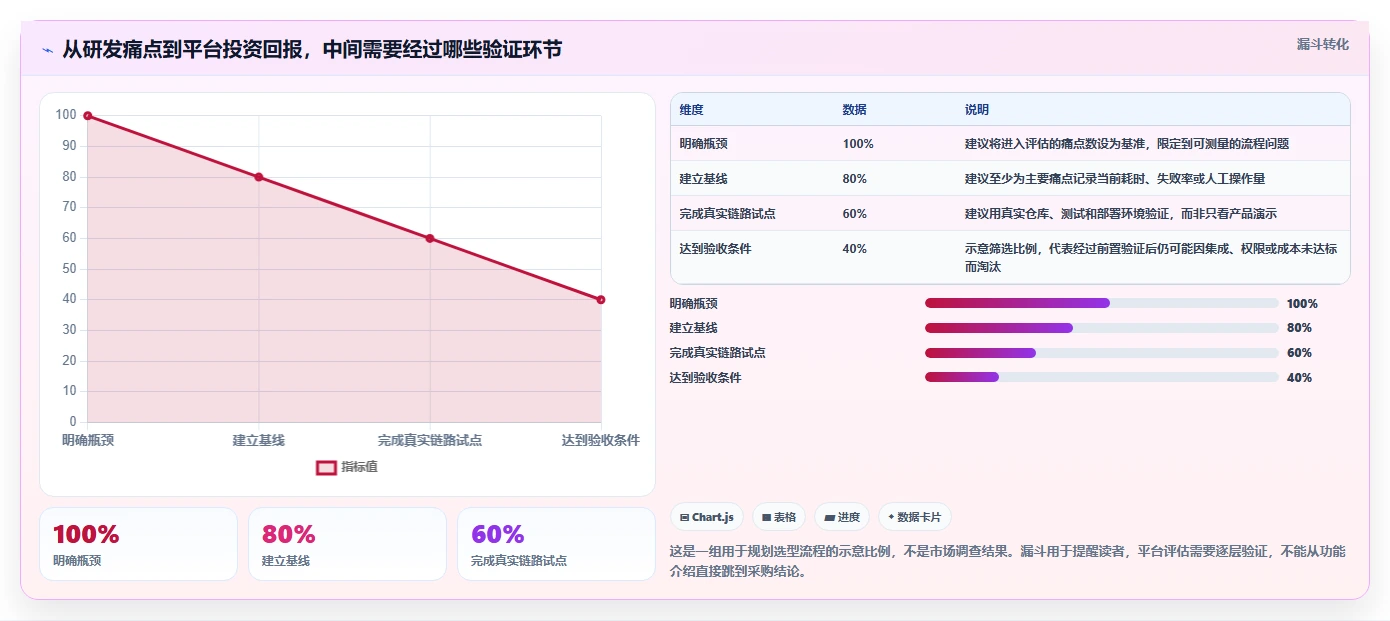
Task: Click the description starting 建议至少为主要痛点
Action: pos(1116,179)
